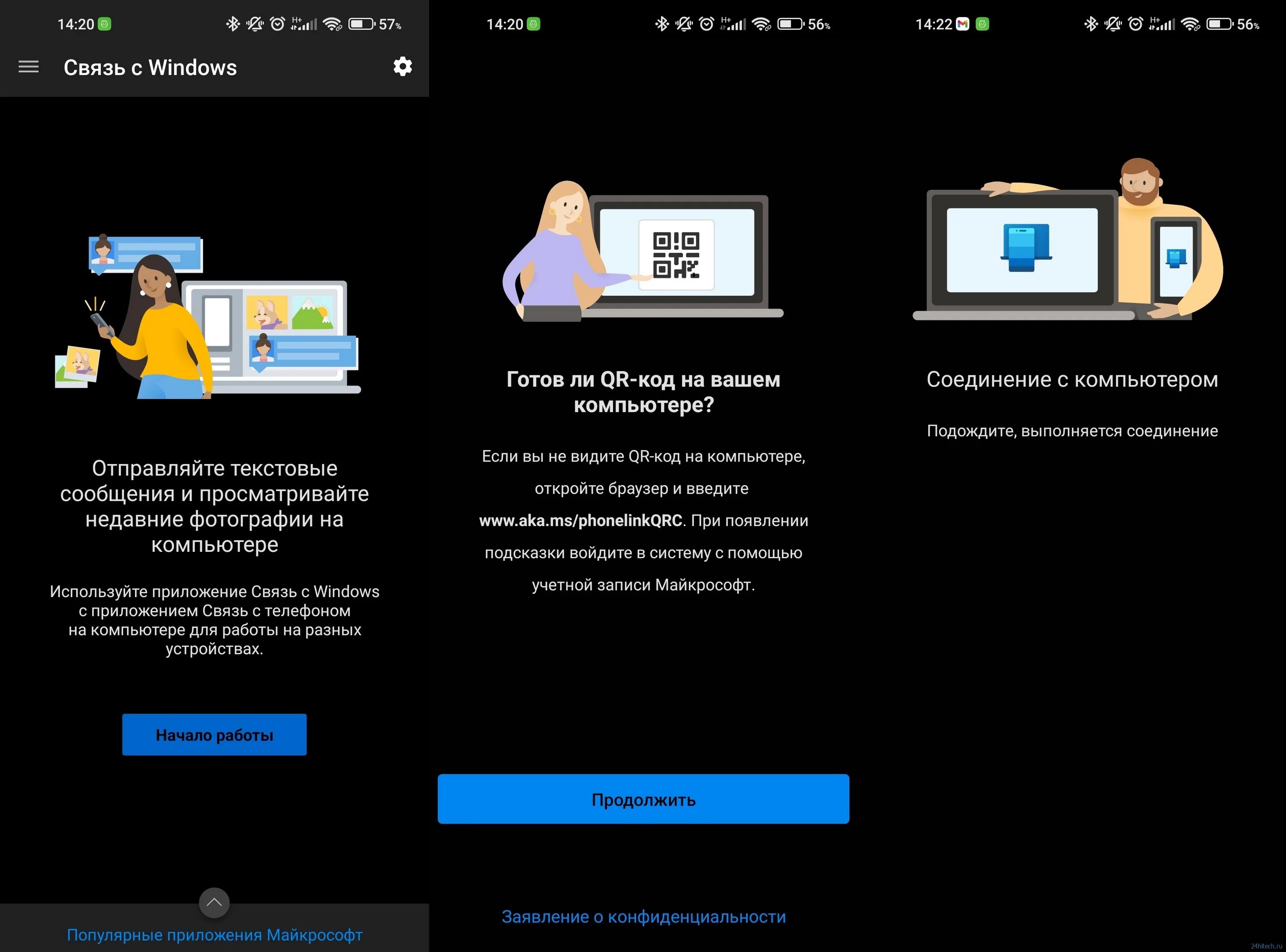
Task: Open Заявление о конфиденциальности link
Action: pyautogui.click(x=643, y=917)
